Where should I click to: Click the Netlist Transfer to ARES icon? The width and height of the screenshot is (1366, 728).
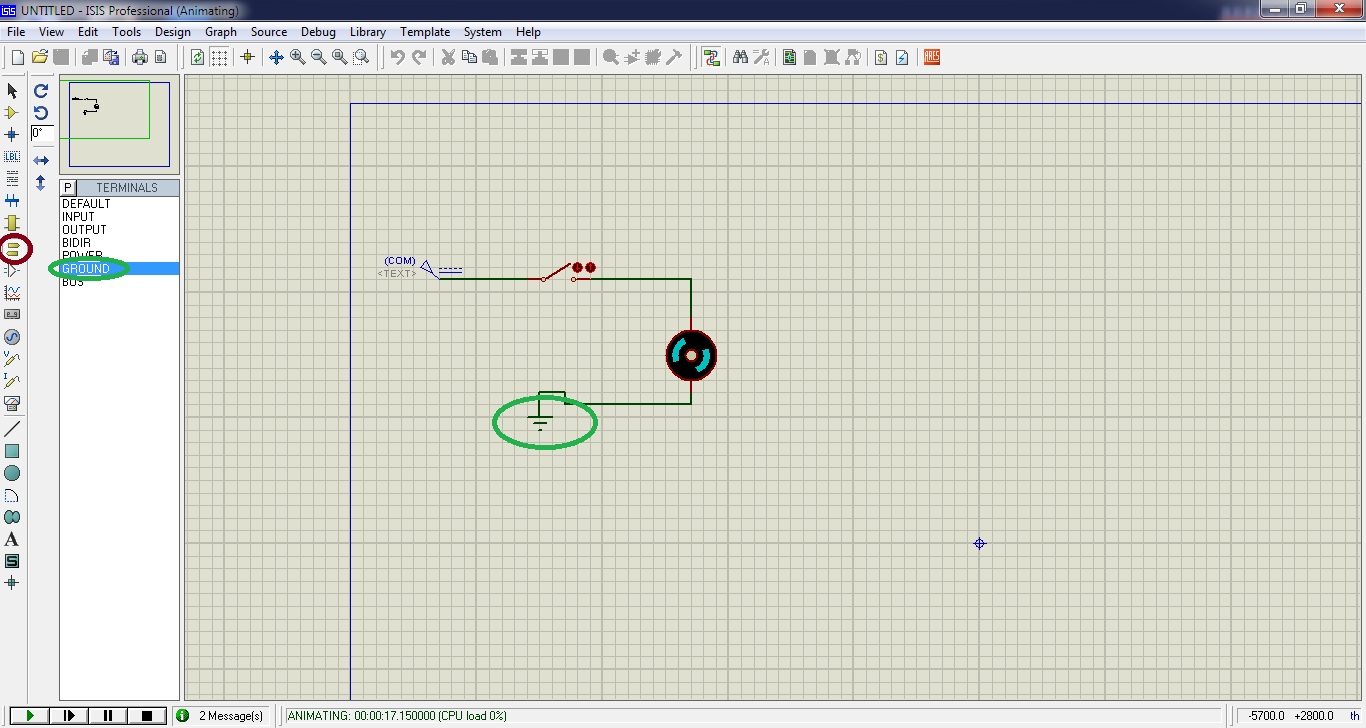(930, 57)
